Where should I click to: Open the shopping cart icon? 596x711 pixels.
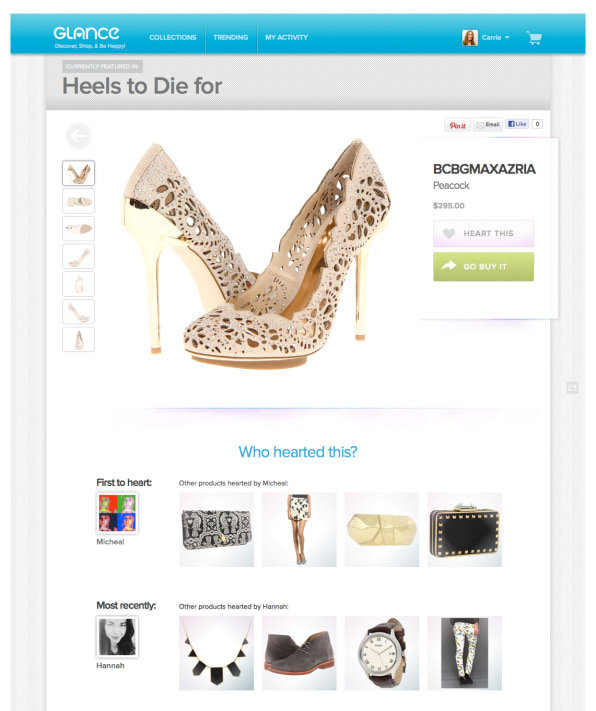point(534,38)
